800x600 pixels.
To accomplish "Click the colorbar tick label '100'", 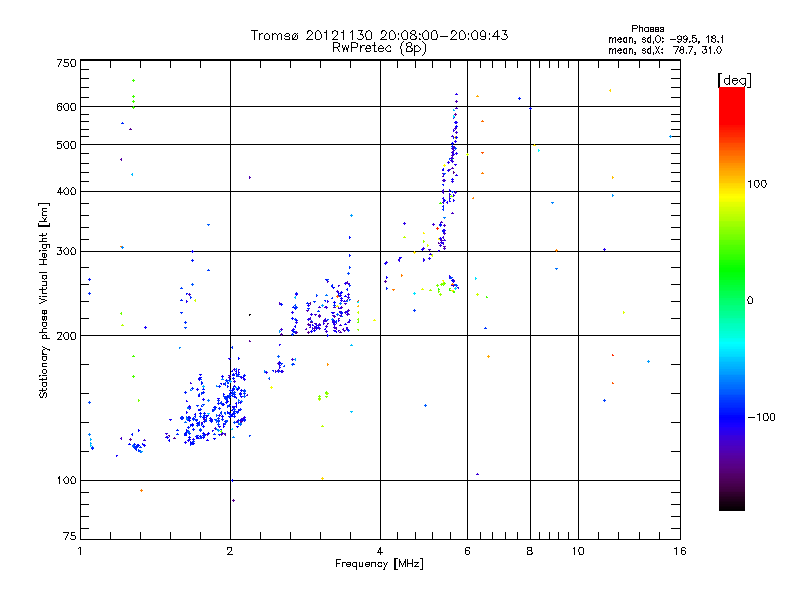I will (x=757, y=184).
